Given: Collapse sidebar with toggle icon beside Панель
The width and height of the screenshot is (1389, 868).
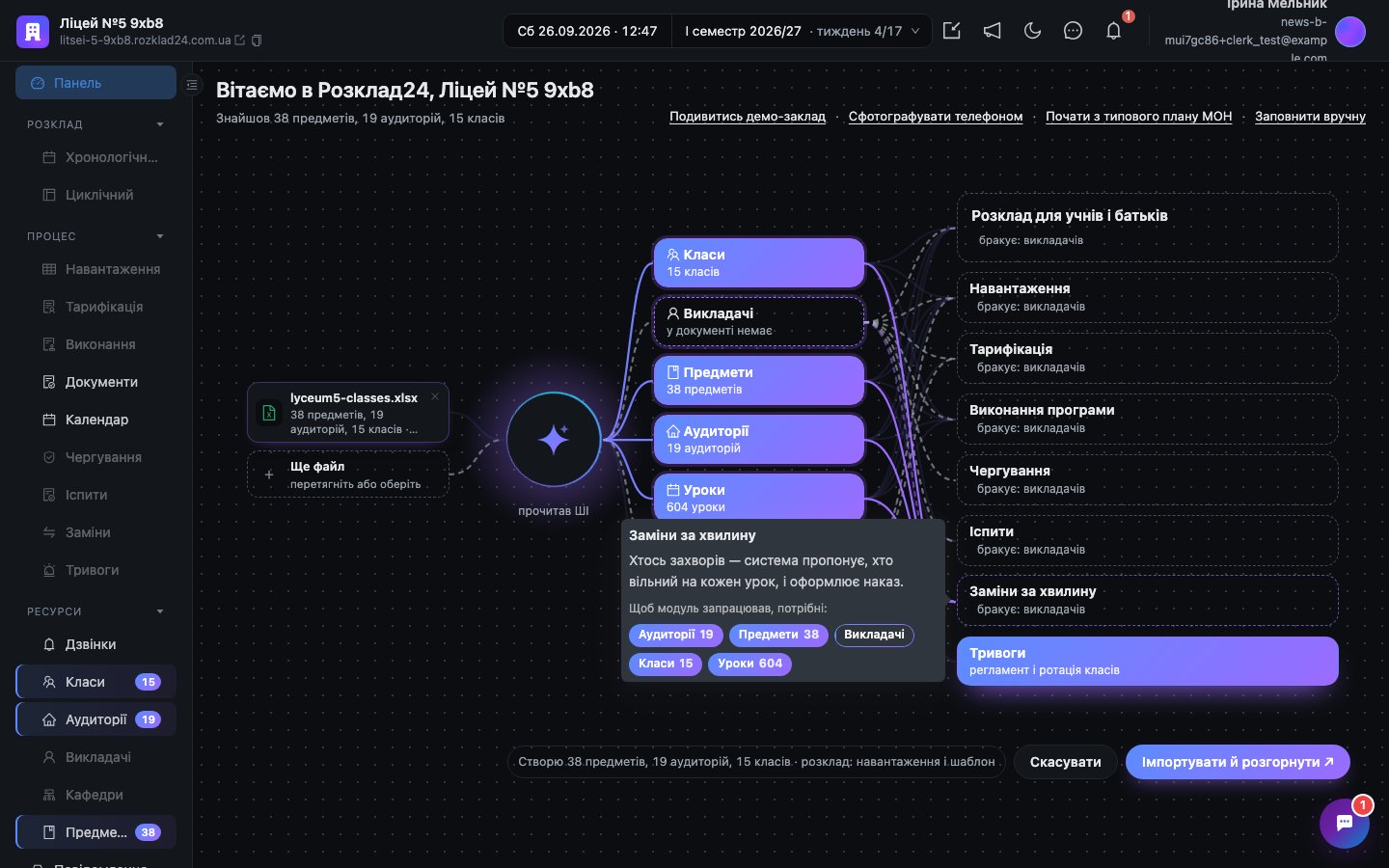Looking at the screenshot, I should [192, 85].
